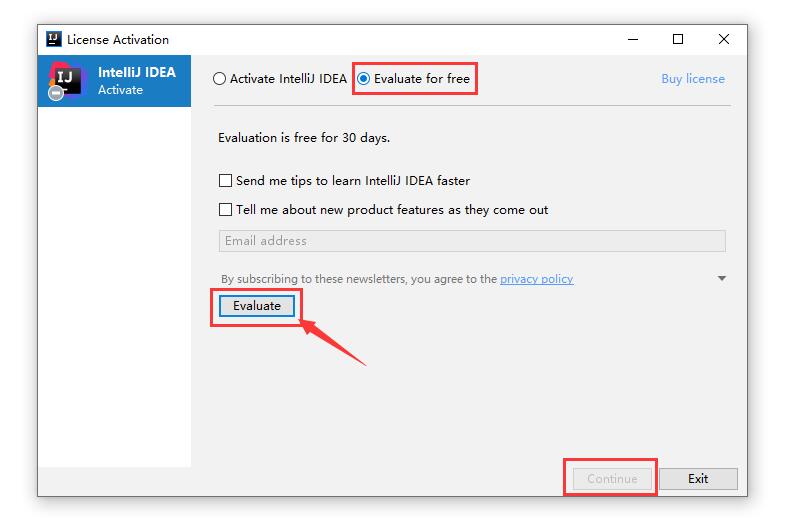The width and height of the screenshot is (794, 529).
Task: Maximize the License Activation window
Action: pos(678,39)
